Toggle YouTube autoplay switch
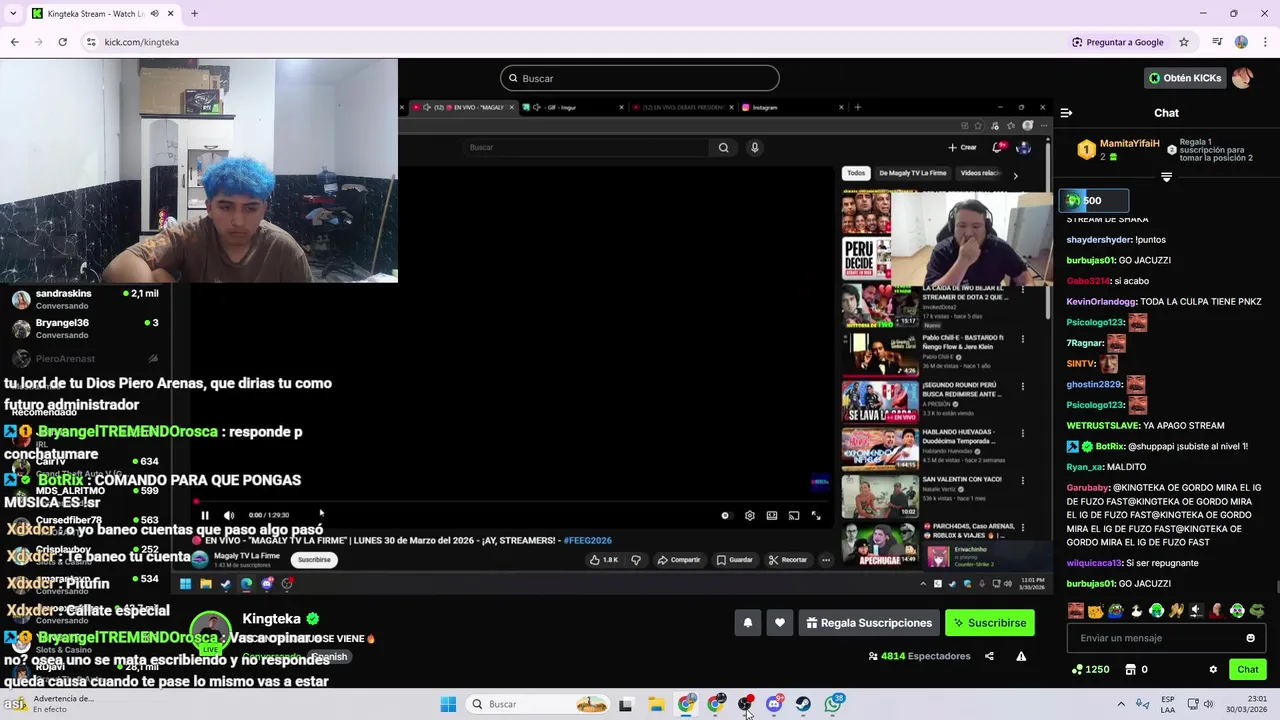 (x=726, y=515)
